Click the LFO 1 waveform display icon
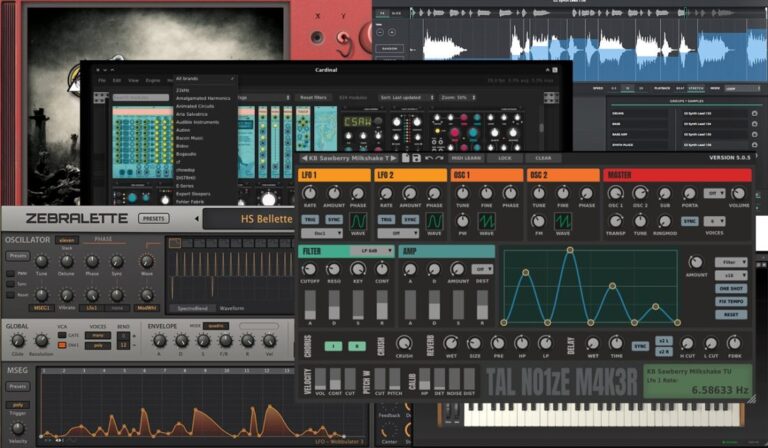The height and width of the screenshot is (448, 768). click(x=360, y=220)
